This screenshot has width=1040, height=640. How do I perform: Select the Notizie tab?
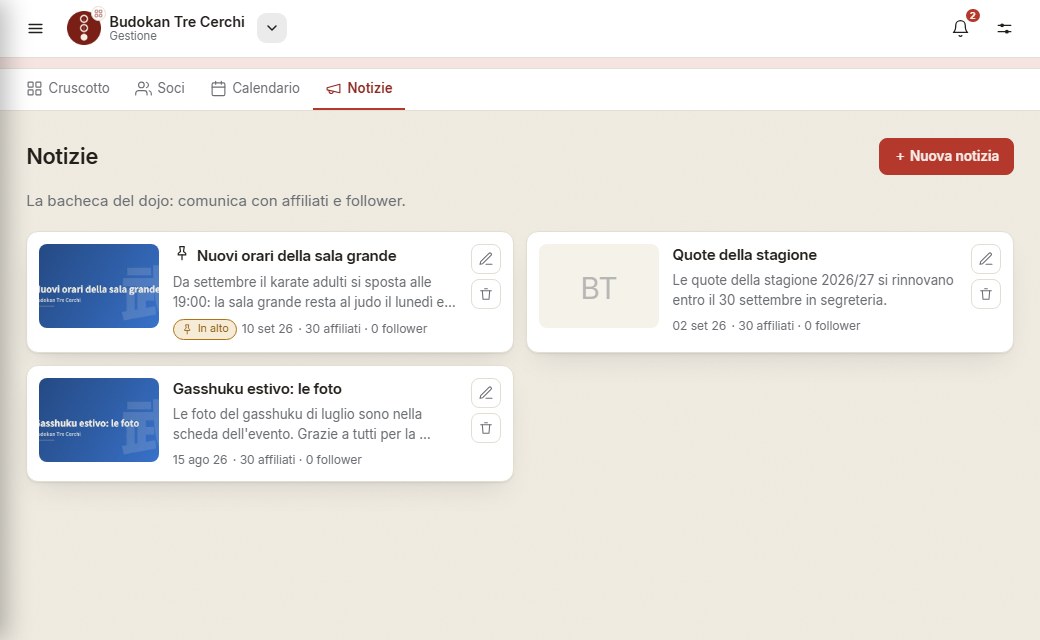tap(359, 88)
